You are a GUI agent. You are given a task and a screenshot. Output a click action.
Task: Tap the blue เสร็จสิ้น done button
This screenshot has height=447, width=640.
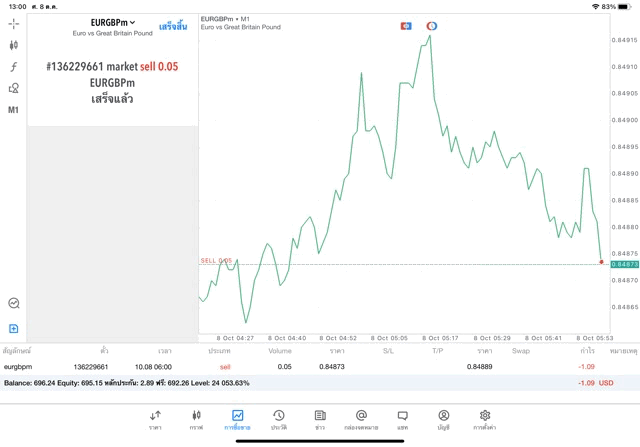coord(172,24)
